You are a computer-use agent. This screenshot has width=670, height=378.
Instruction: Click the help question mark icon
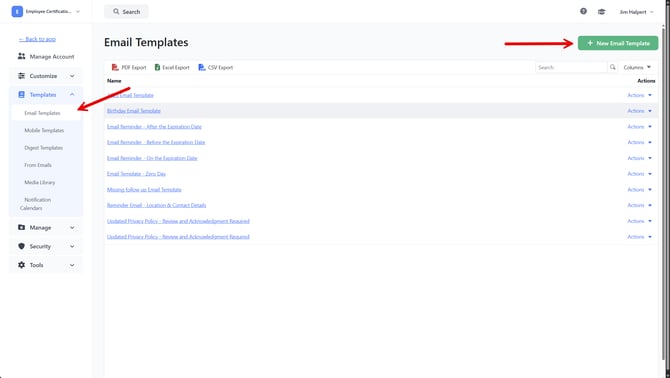(583, 12)
